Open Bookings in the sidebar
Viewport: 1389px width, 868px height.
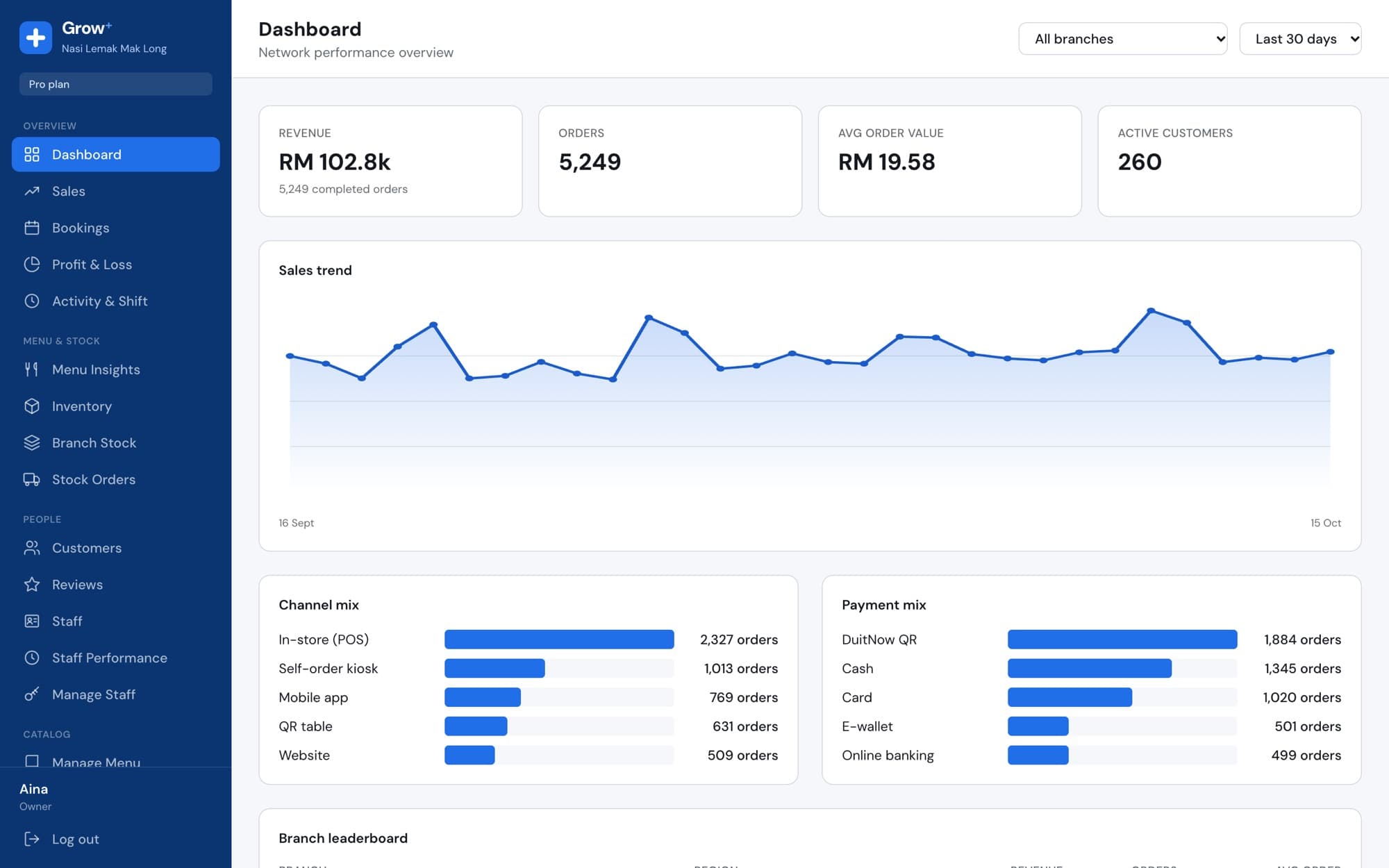coord(116,228)
